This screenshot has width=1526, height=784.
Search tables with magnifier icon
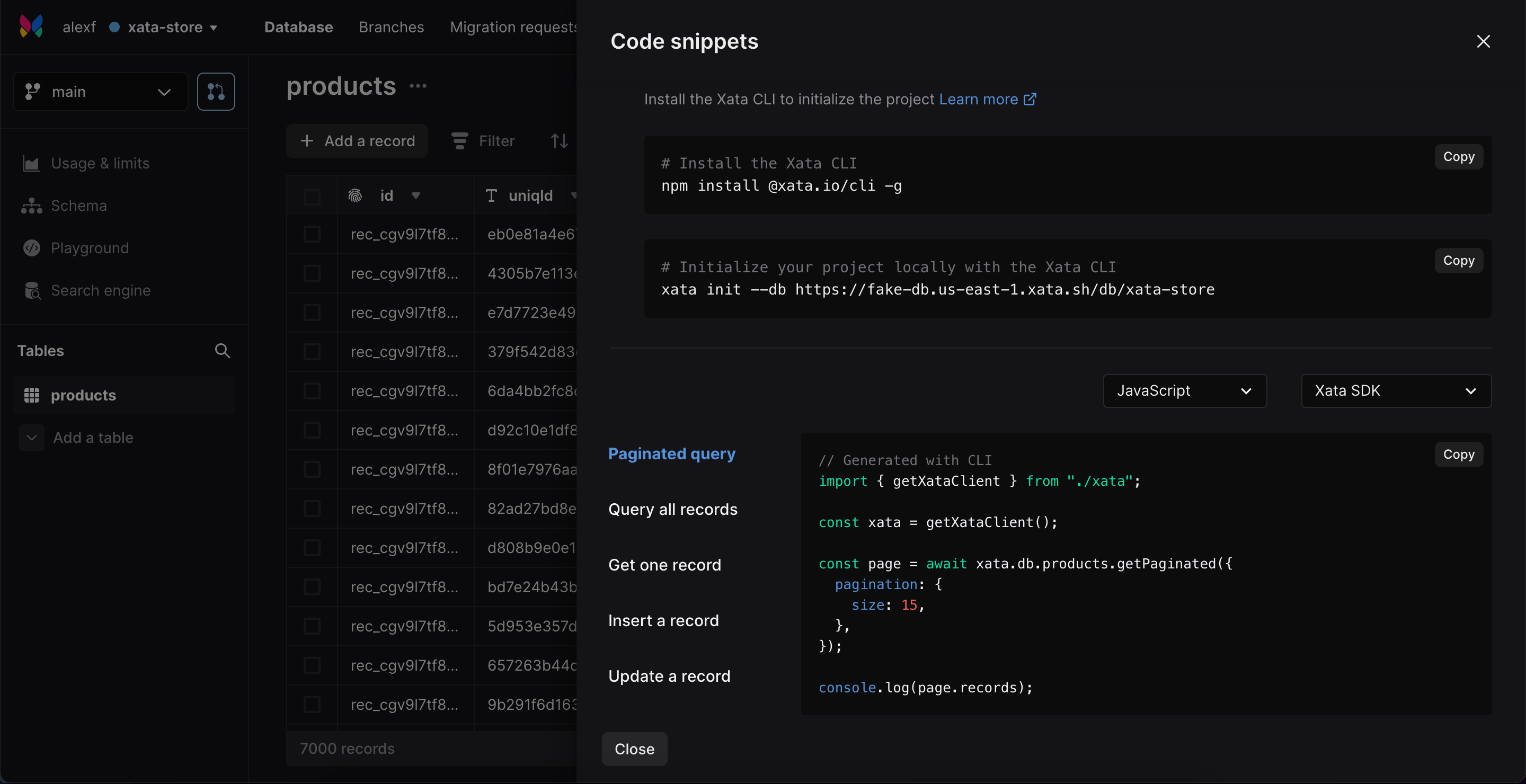tap(222, 351)
